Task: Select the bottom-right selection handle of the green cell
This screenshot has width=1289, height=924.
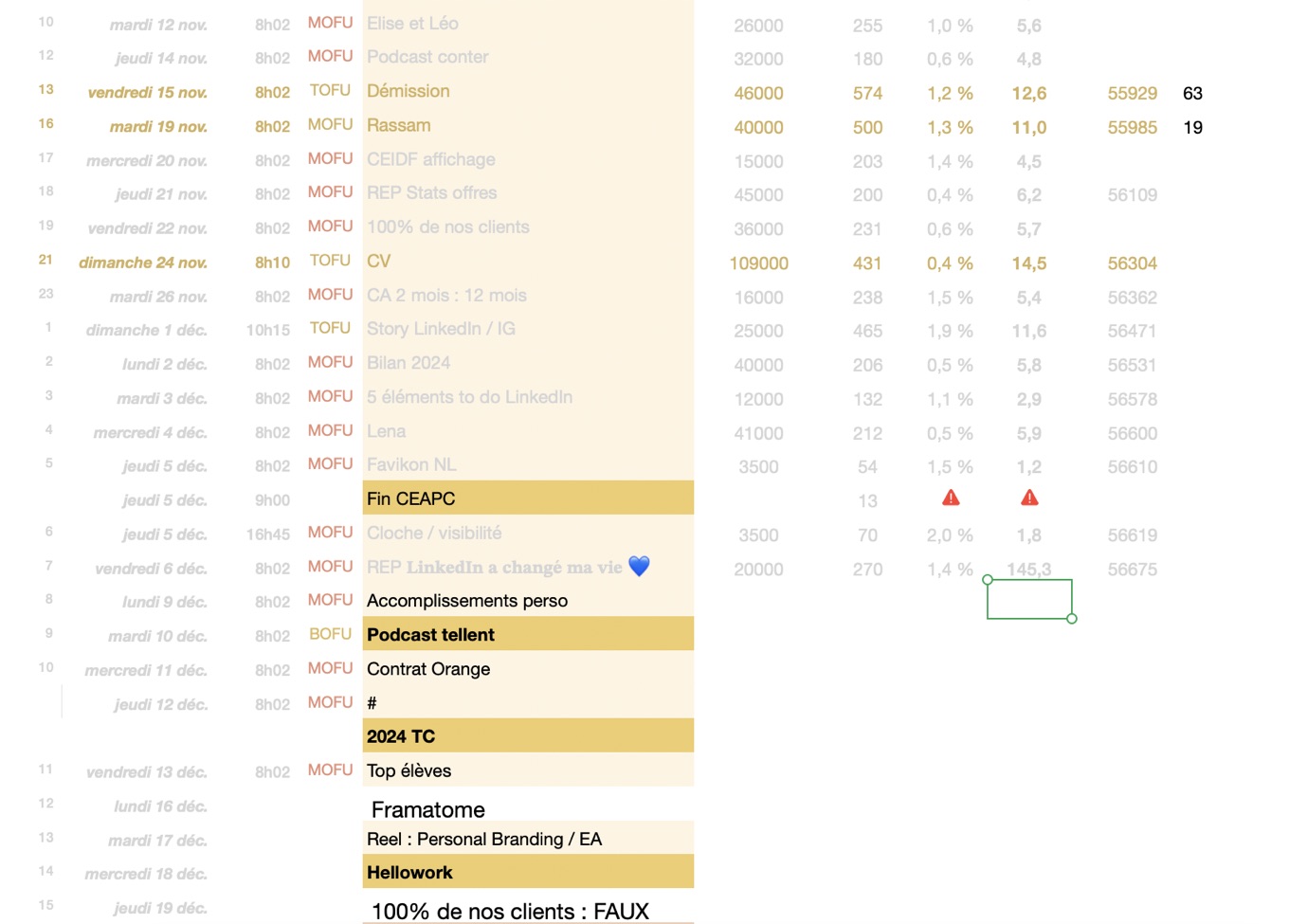Action: pyautogui.click(x=1072, y=619)
